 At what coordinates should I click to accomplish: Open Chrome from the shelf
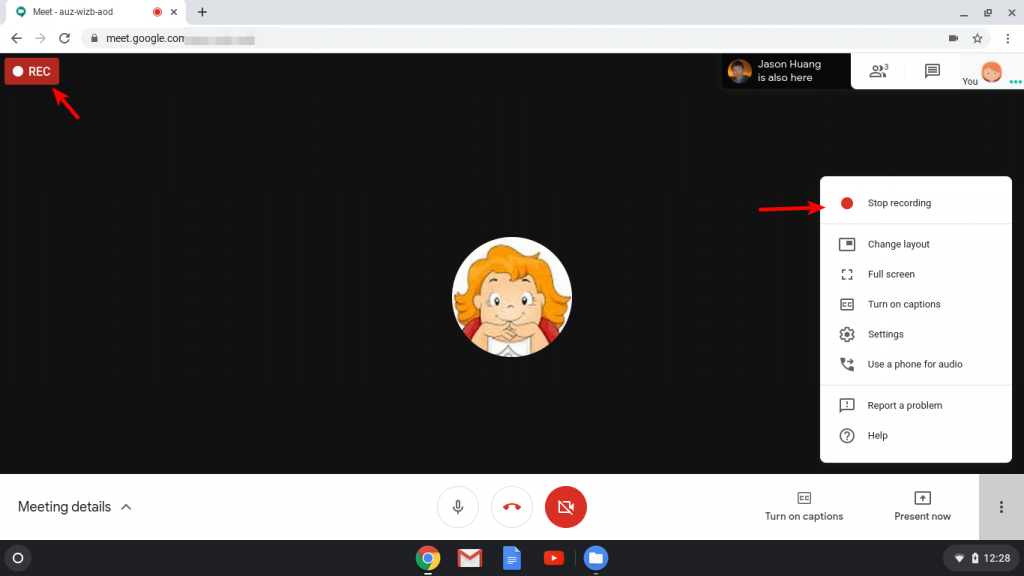[428, 558]
